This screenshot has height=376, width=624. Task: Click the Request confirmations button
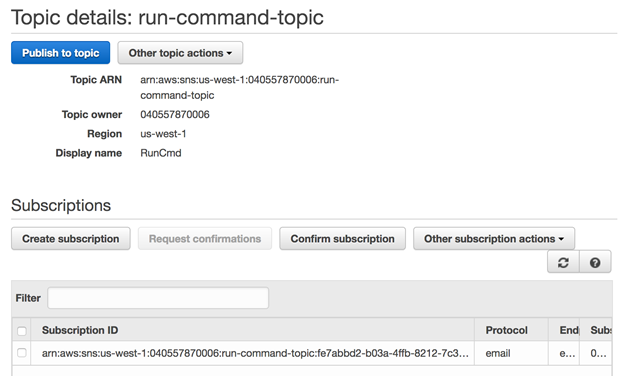(205, 239)
